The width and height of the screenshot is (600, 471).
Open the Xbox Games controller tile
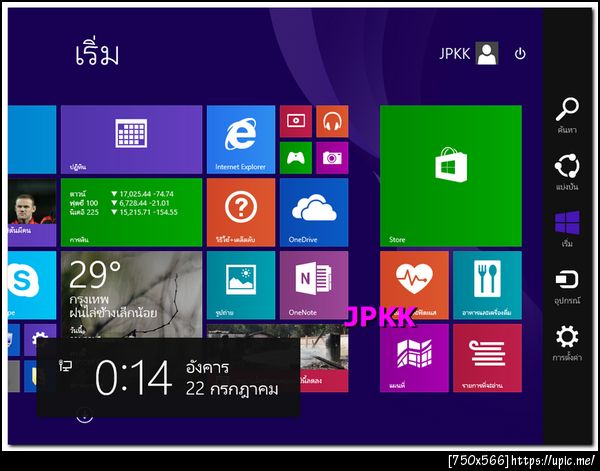pyautogui.click(x=296, y=158)
